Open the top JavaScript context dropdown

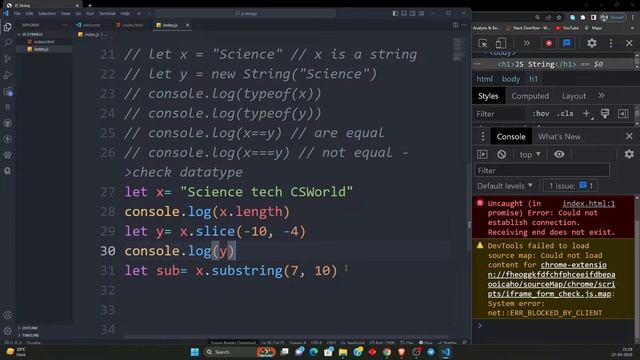tap(530, 154)
